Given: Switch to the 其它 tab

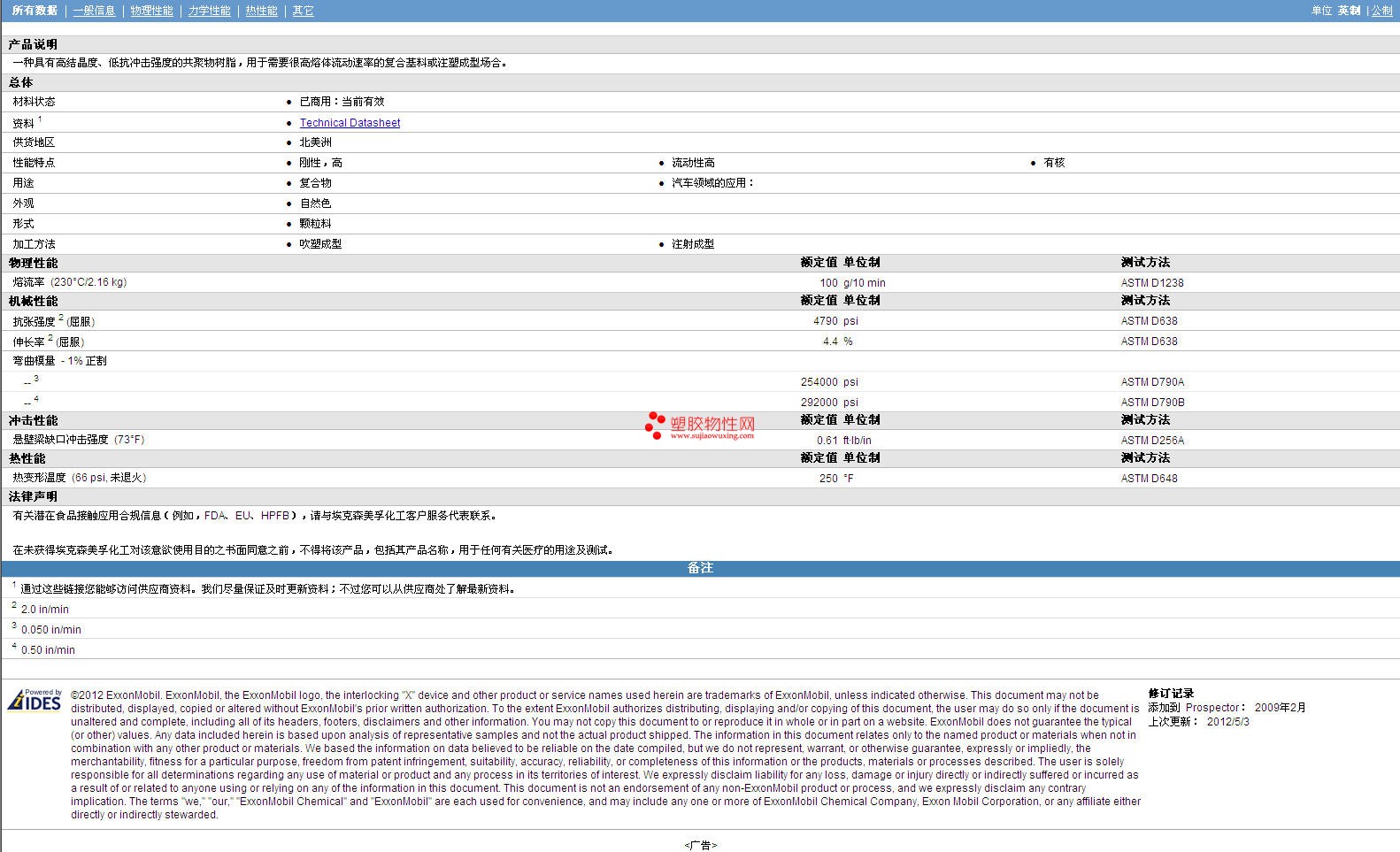Looking at the screenshot, I should click(x=303, y=11).
